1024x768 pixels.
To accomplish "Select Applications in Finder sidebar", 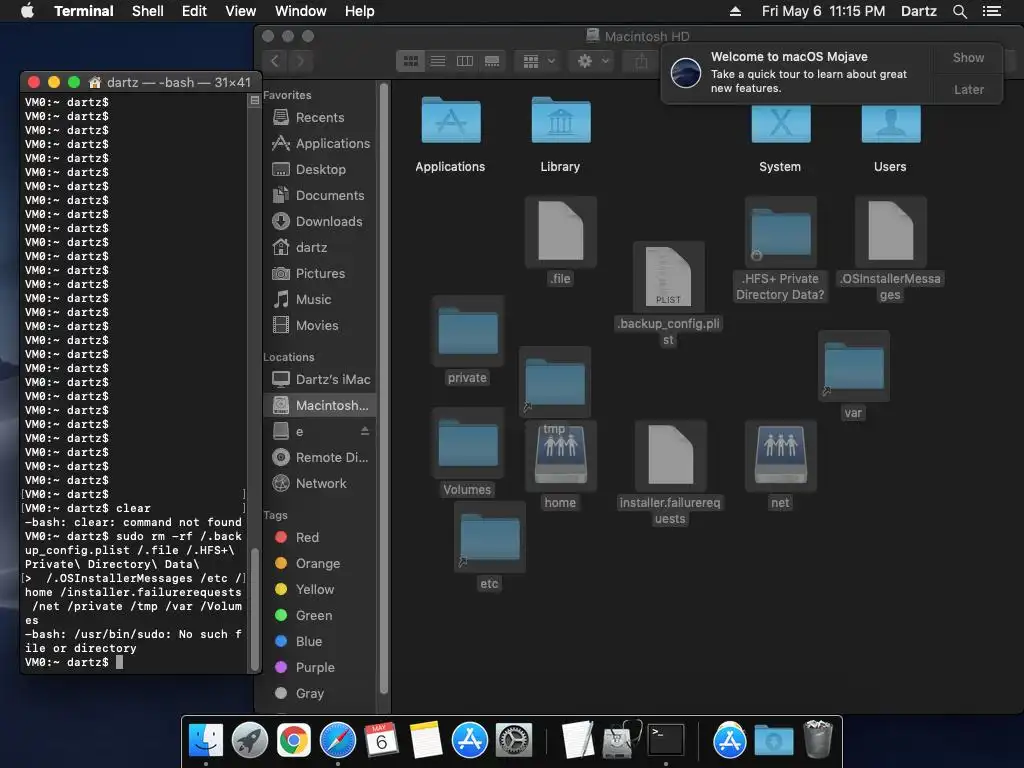I will click(x=319, y=144).
